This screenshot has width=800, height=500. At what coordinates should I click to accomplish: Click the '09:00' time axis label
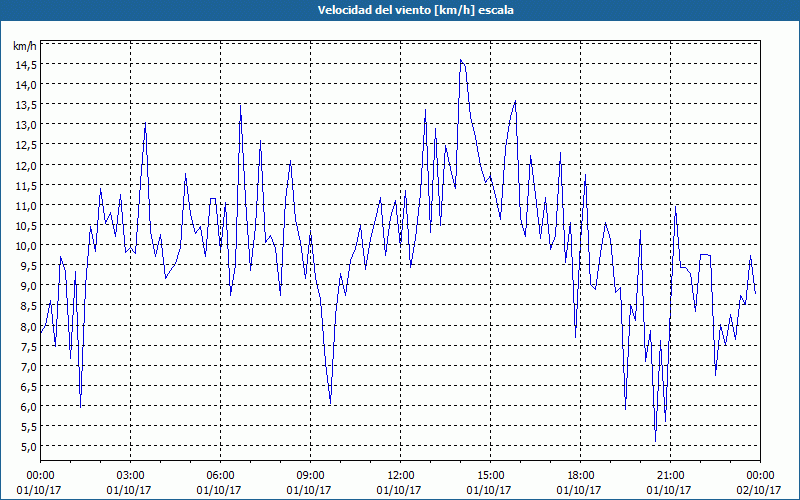[310, 475]
